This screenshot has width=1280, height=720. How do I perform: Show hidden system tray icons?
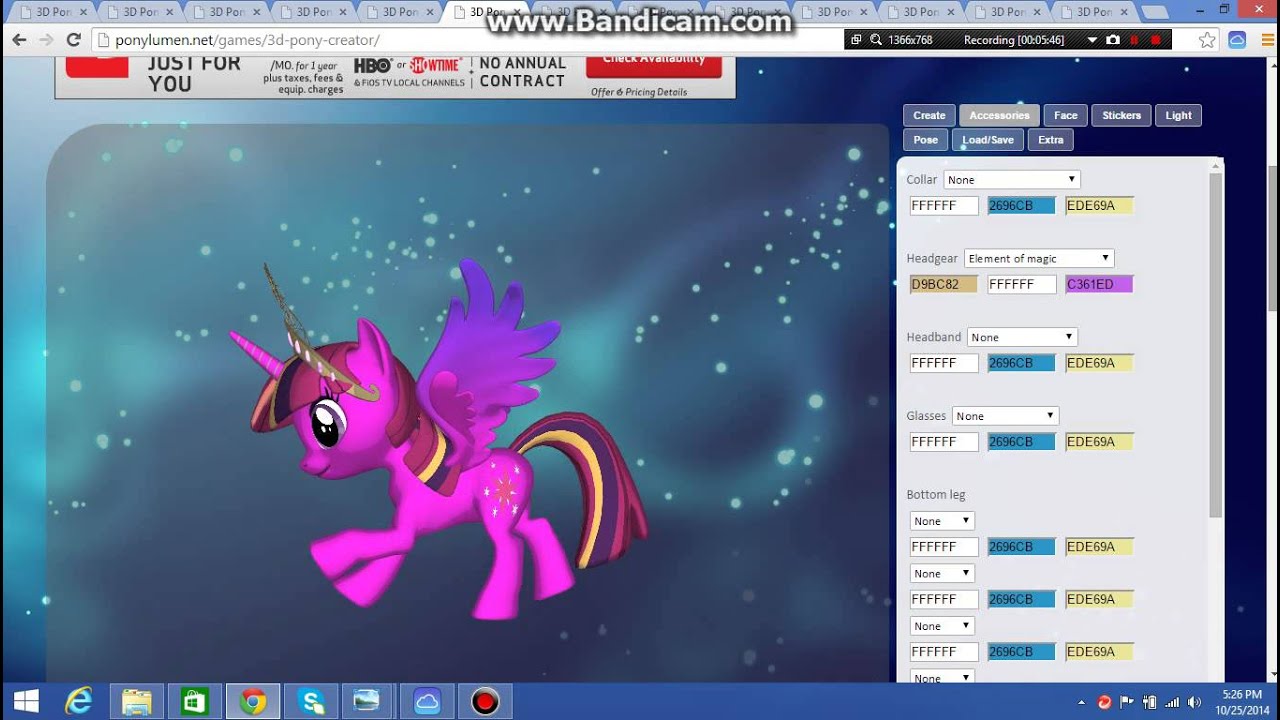pyautogui.click(x=1083, y=702)
